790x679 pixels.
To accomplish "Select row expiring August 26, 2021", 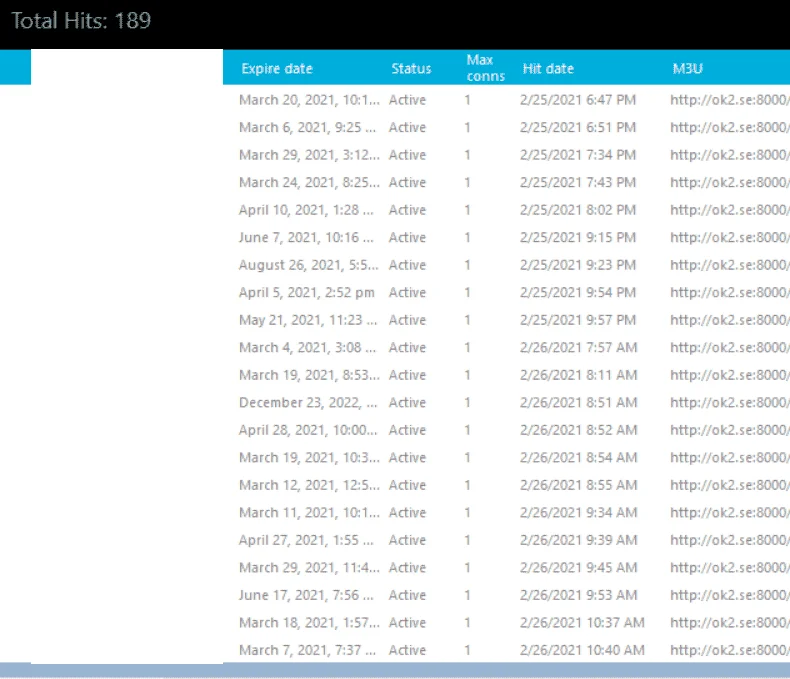I will click(x=506, y=265).
